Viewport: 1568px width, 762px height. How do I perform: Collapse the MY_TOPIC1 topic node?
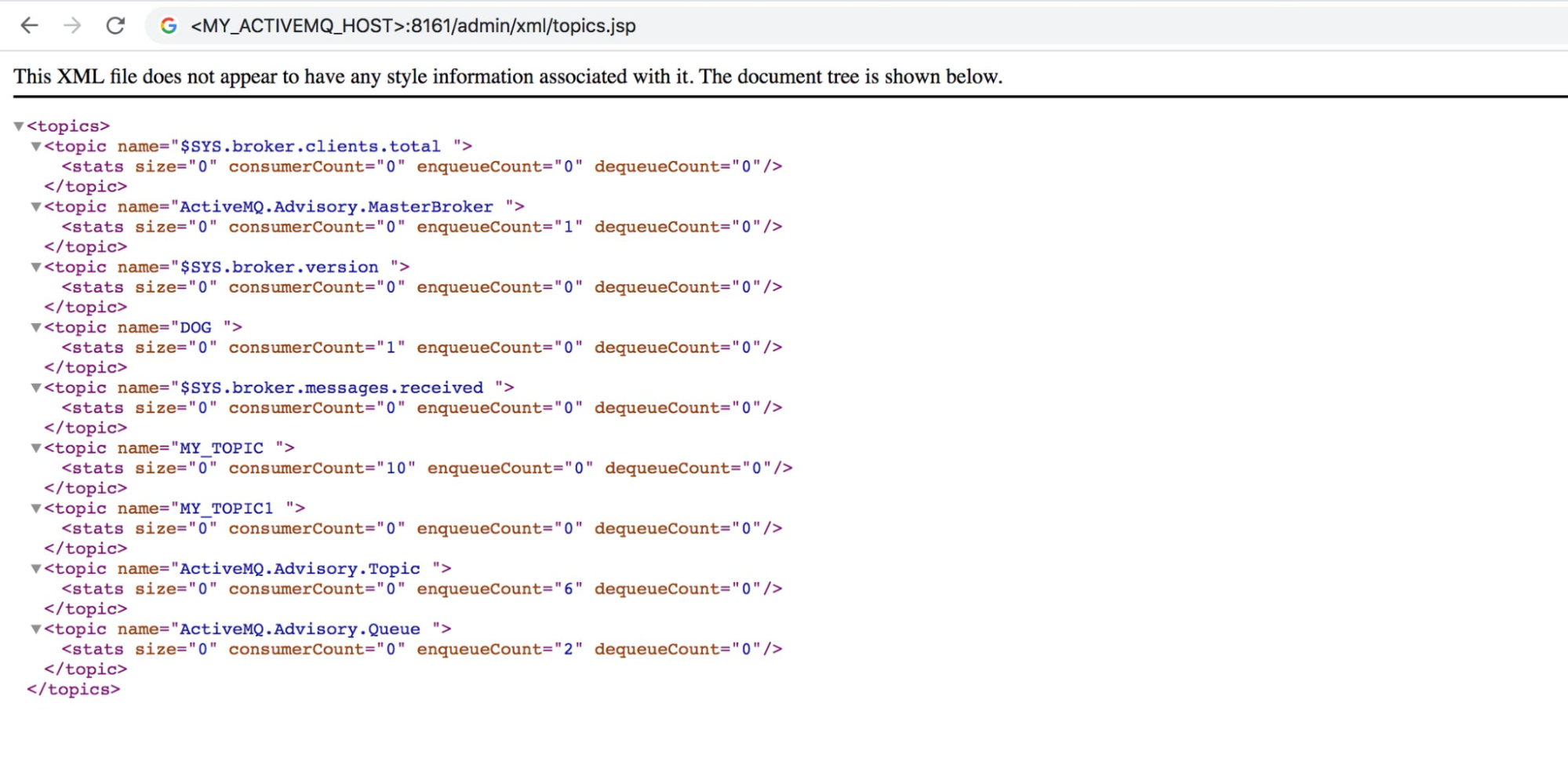tap(36, 508)
